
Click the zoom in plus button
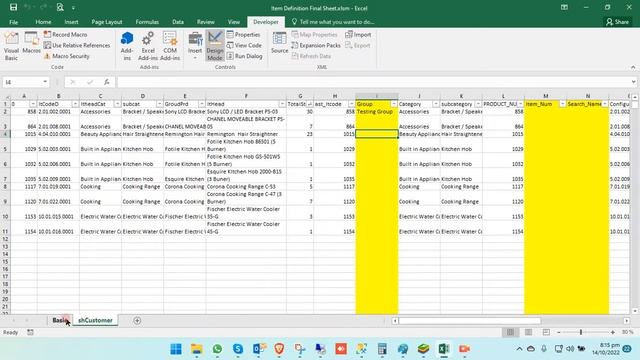[613, 332]
